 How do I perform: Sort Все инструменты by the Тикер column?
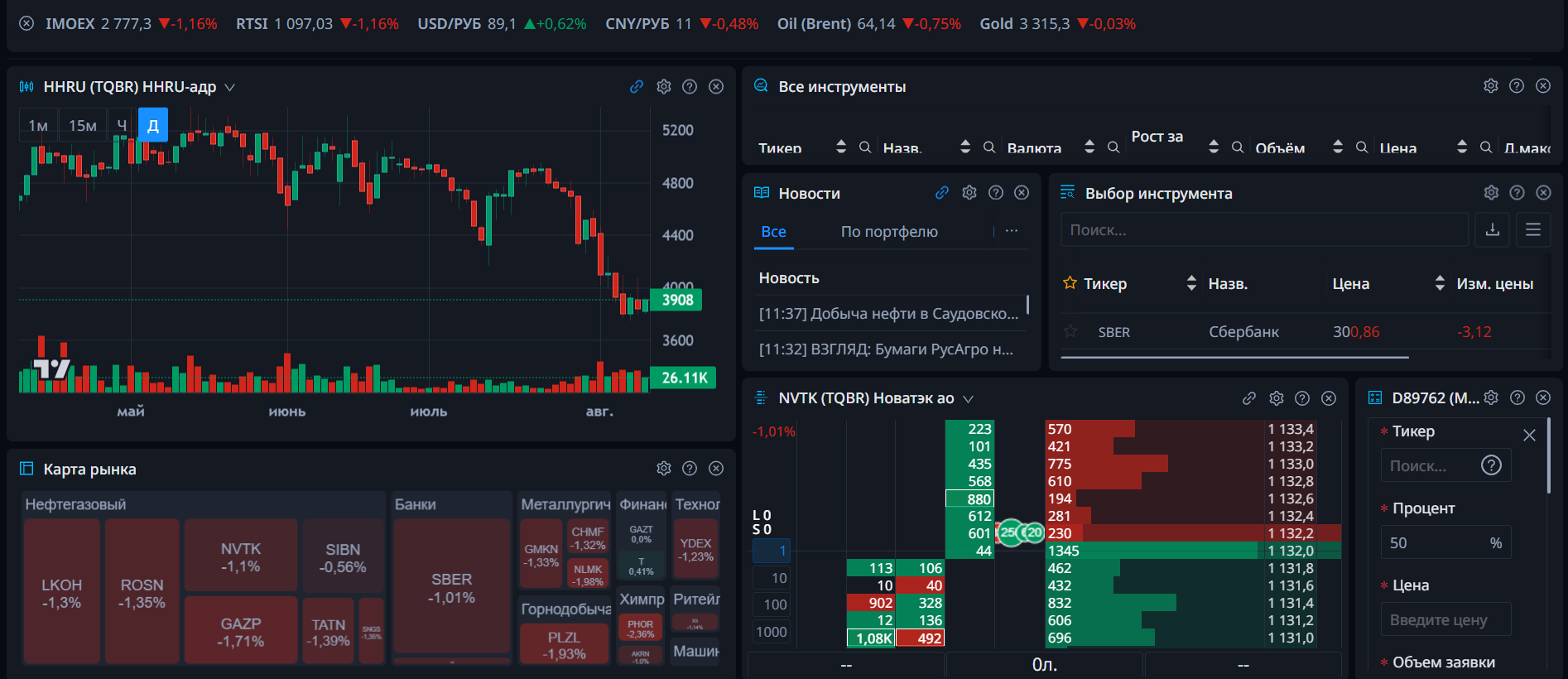click(841, 147)
